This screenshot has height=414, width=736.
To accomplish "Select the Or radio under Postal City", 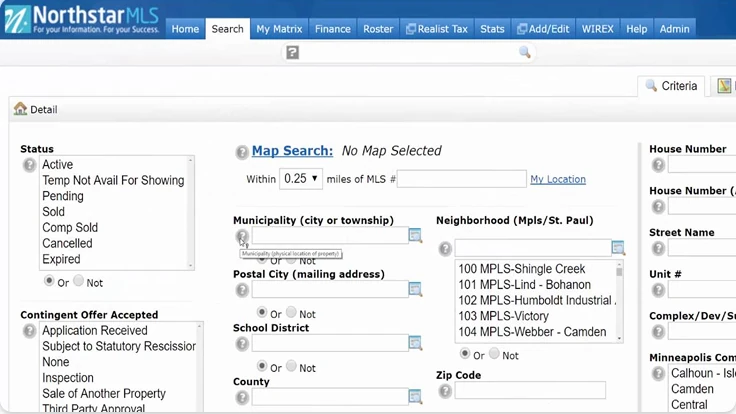I will (x=262, y=312).
